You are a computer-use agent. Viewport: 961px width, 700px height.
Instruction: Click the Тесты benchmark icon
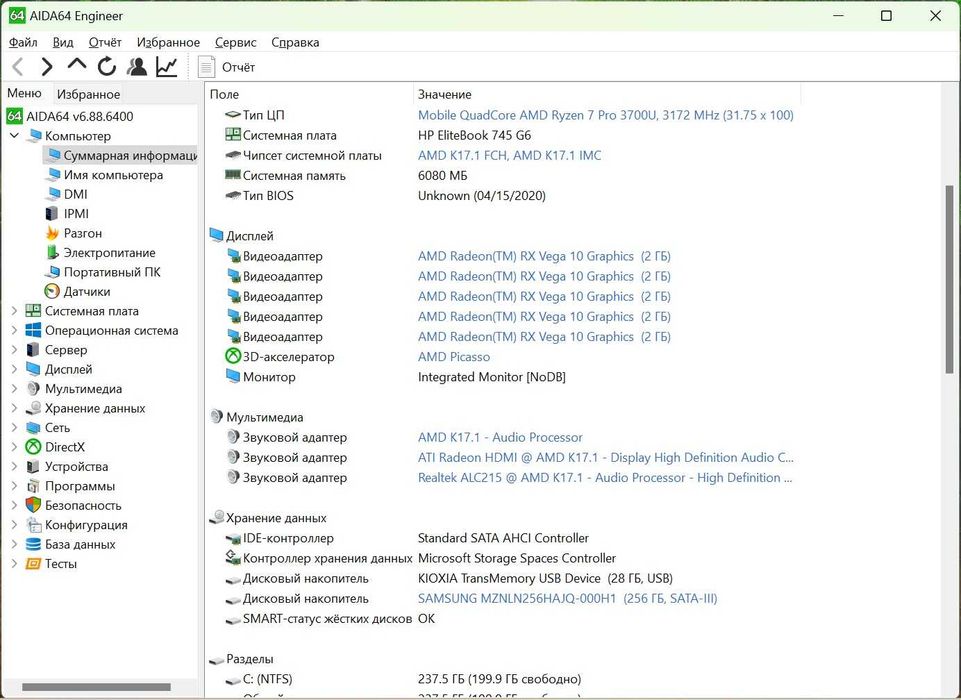point(33,563)
